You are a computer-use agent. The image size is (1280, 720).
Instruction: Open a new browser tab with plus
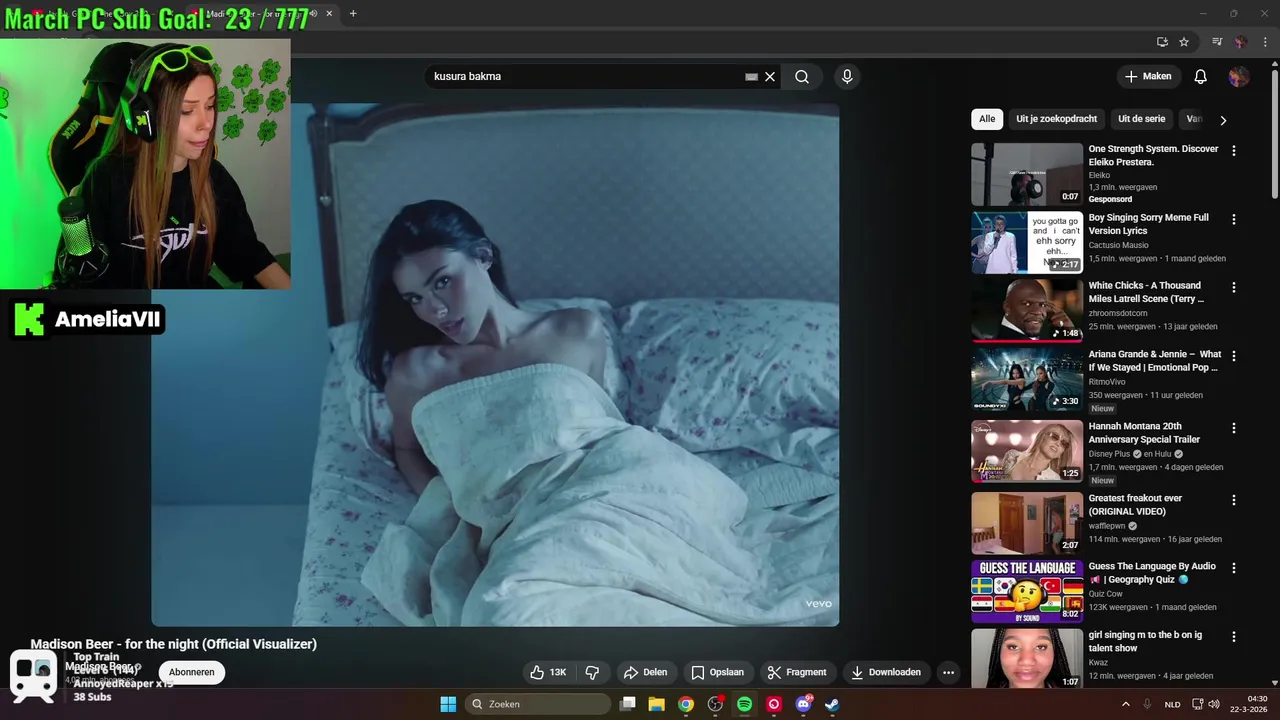tap(353, 13)
